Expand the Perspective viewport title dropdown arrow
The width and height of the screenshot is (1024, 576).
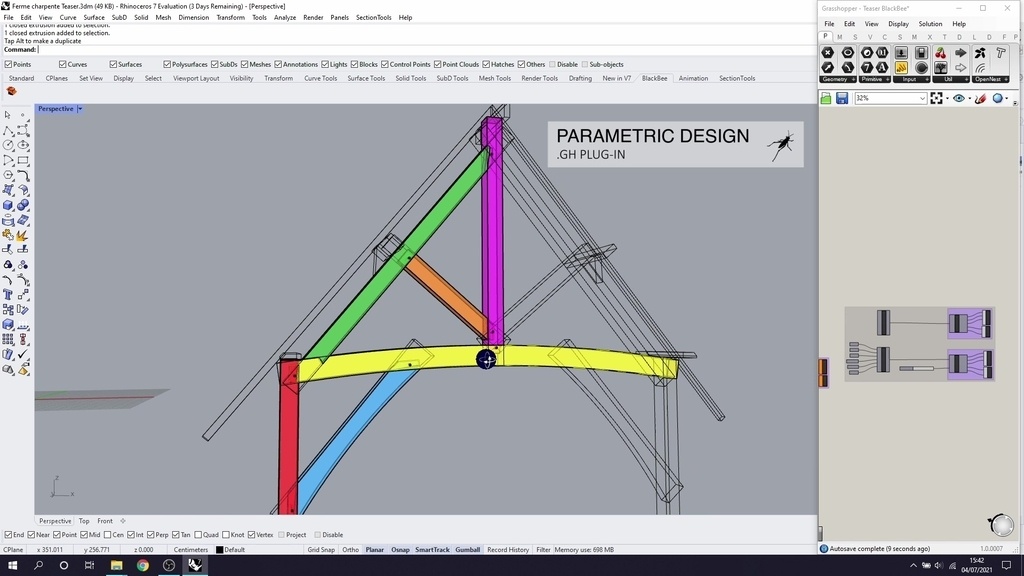(80, 109)
